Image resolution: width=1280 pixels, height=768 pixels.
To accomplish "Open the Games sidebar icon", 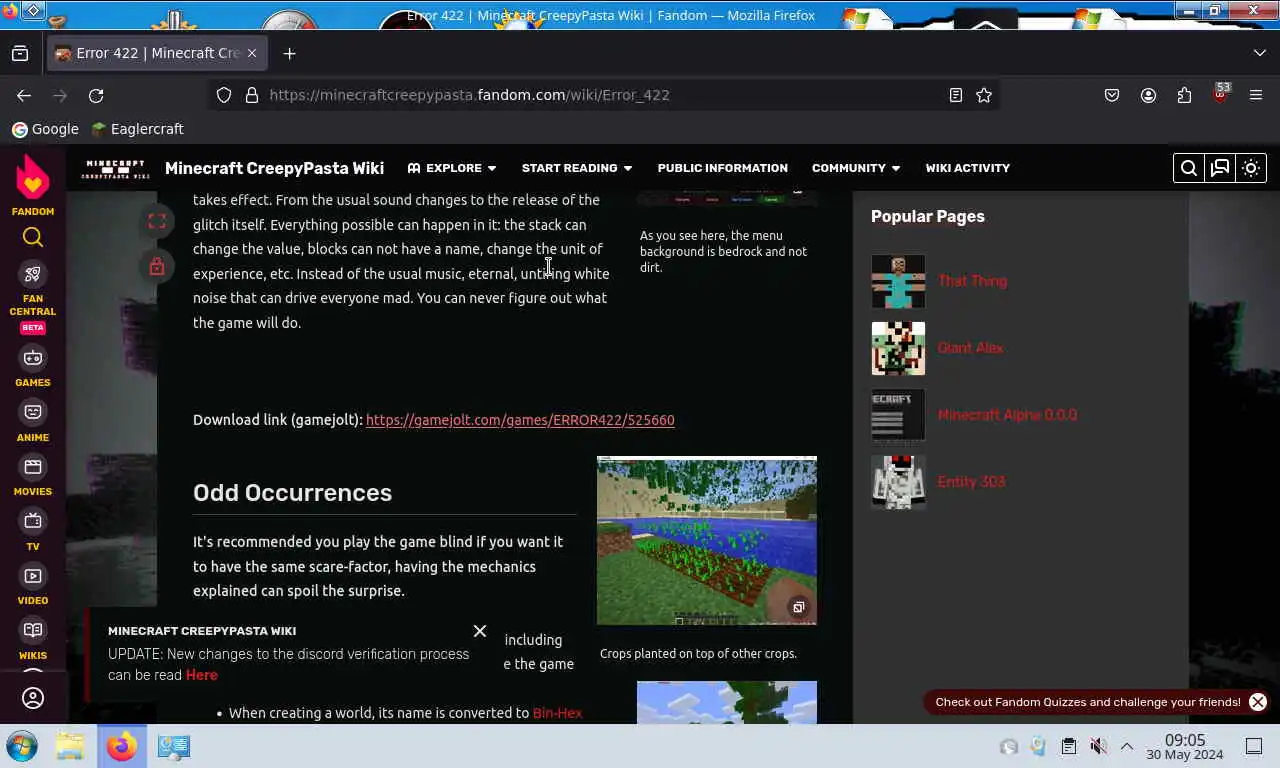I will [x=33, y=358].
